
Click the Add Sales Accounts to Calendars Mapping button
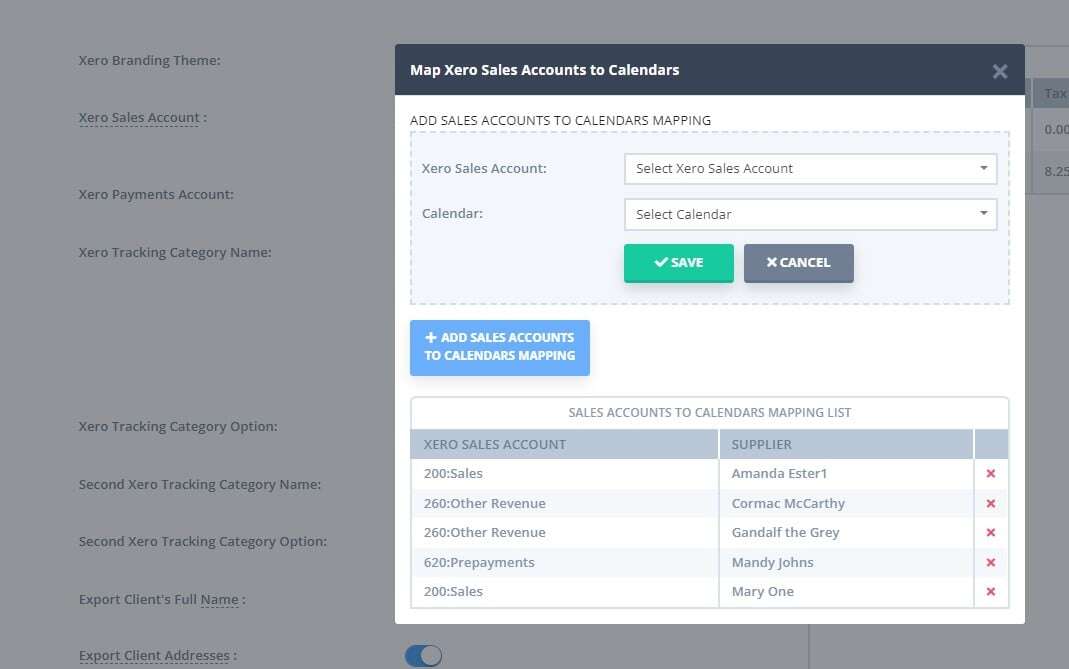pos(499,347)
